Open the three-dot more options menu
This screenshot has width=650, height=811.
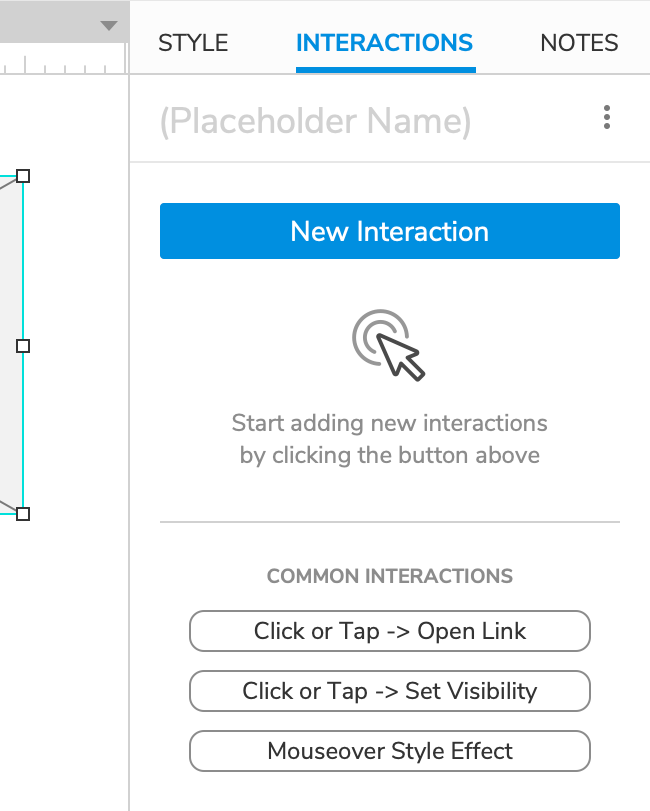[x=607, y=118]
